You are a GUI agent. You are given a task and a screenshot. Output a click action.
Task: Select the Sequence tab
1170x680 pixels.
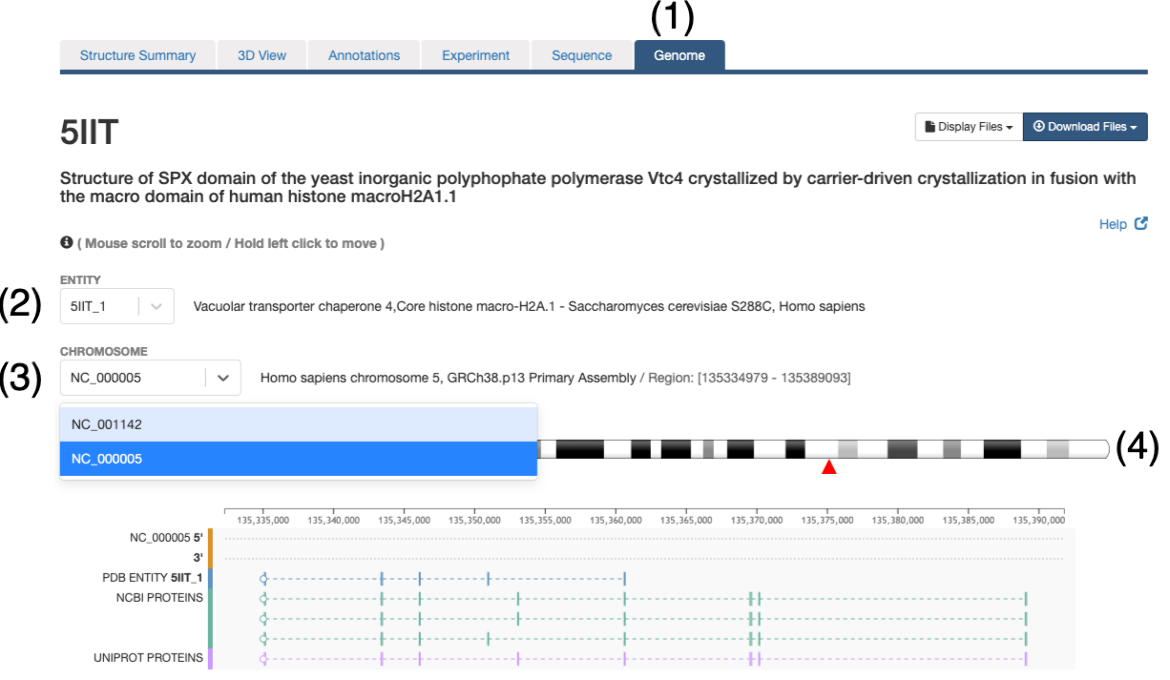coord(581,56)
